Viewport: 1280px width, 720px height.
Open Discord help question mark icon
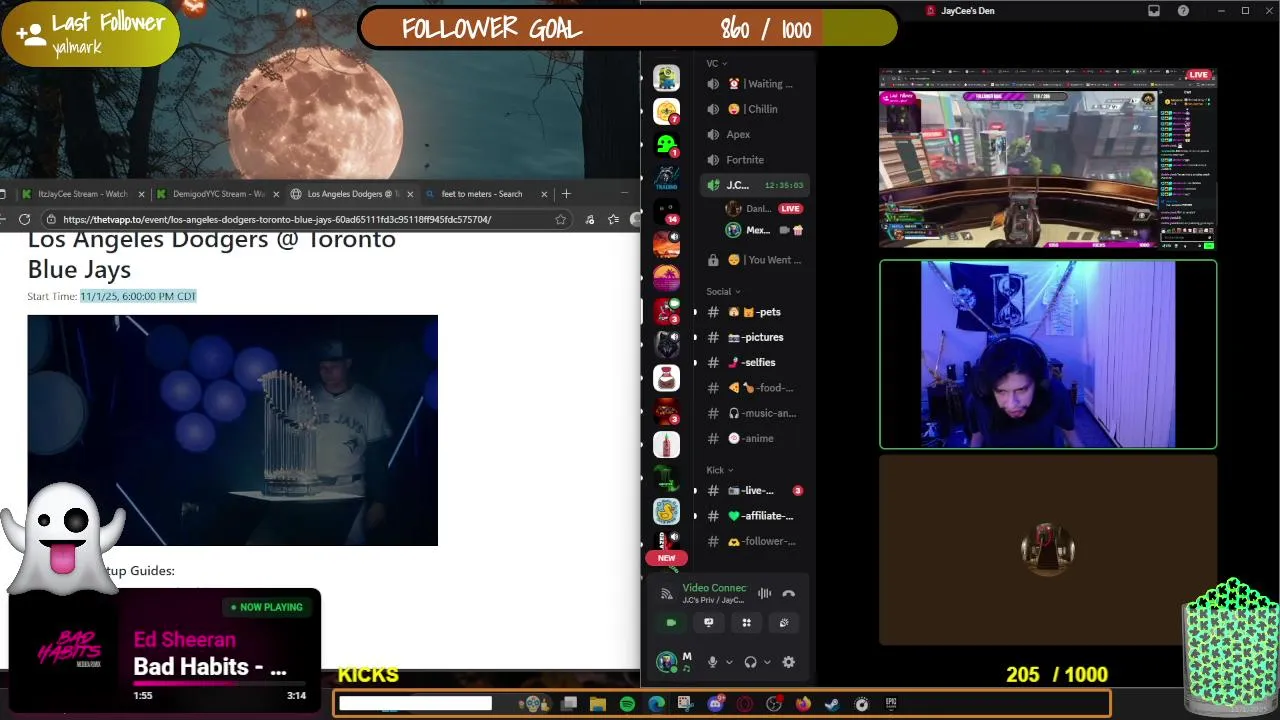click(1184, 11)
